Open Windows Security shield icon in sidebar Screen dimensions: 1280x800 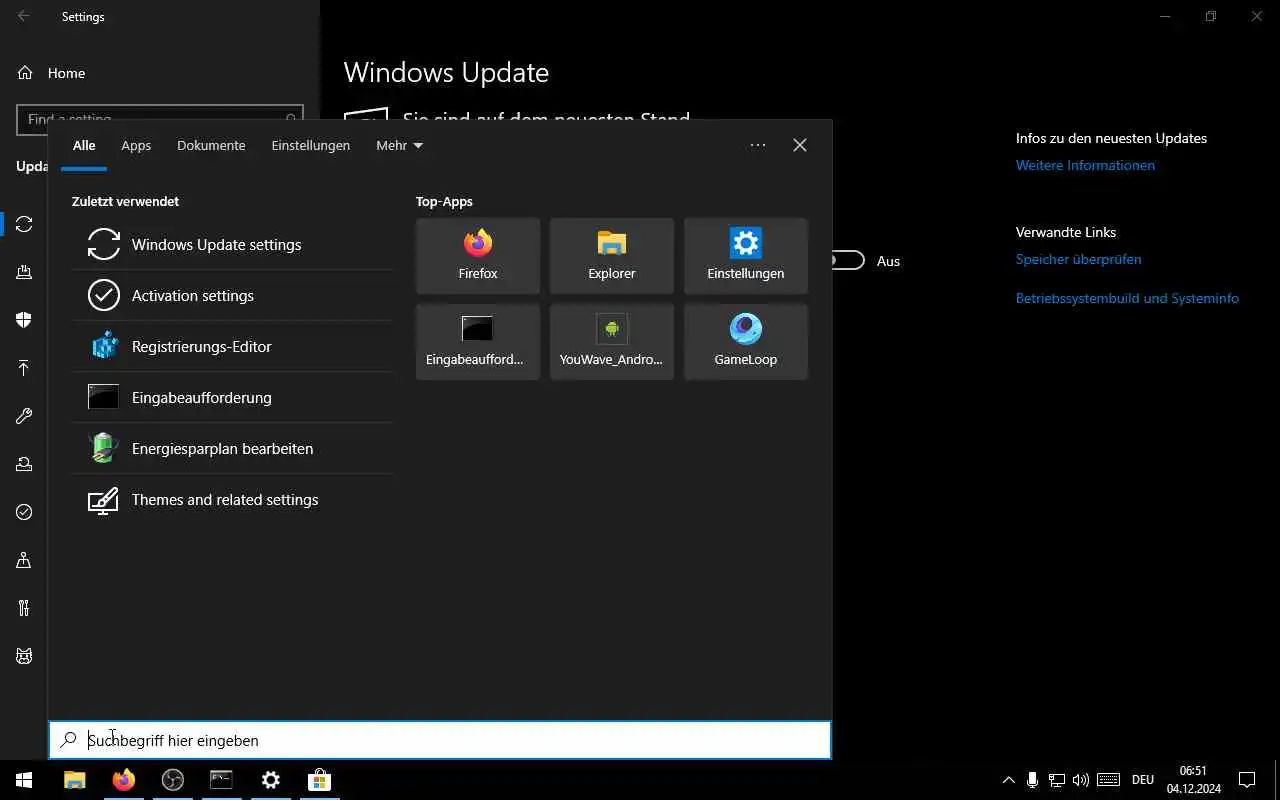(x=24, y=320)
